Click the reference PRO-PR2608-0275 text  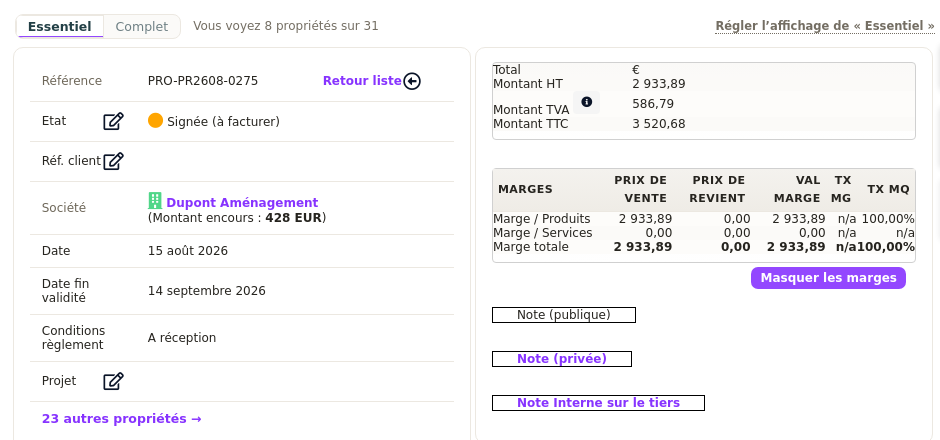(x=203, y=81)
